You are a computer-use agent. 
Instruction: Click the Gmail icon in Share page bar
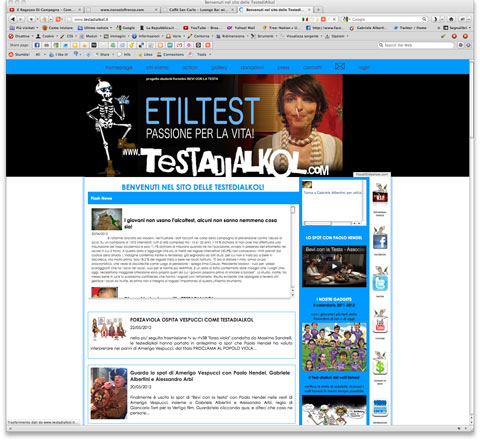click(x=179, y=45)
